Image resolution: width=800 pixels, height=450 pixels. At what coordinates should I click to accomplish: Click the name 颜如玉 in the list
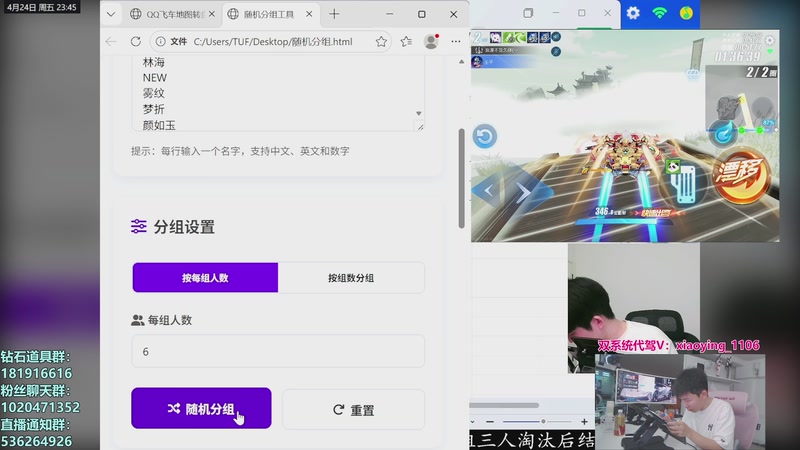pos(159,125)
